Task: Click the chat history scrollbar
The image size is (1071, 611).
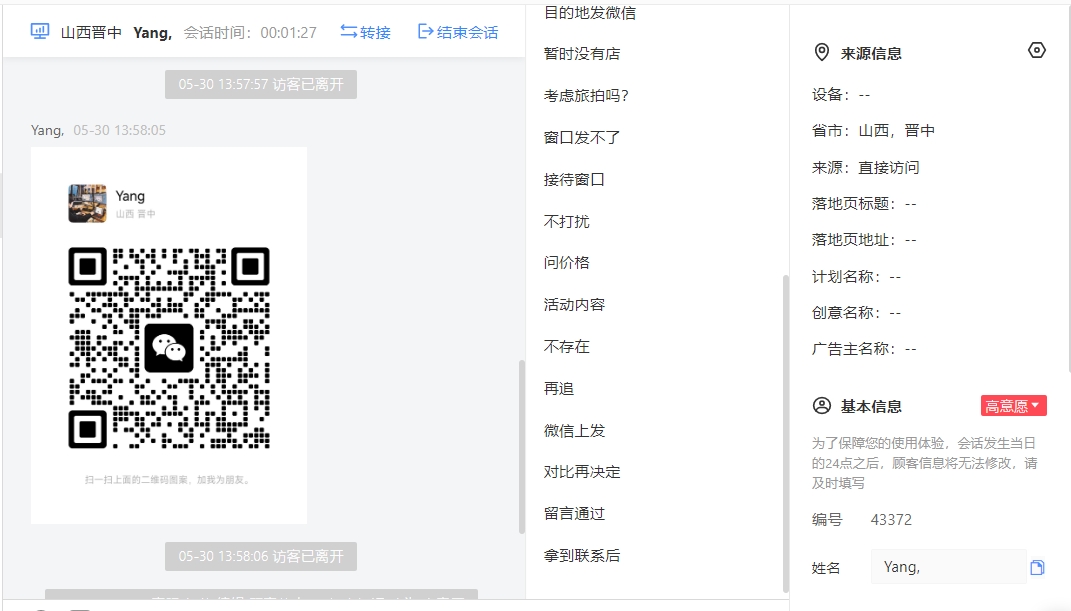Action: pyautogui.click(x=522, y=446)
